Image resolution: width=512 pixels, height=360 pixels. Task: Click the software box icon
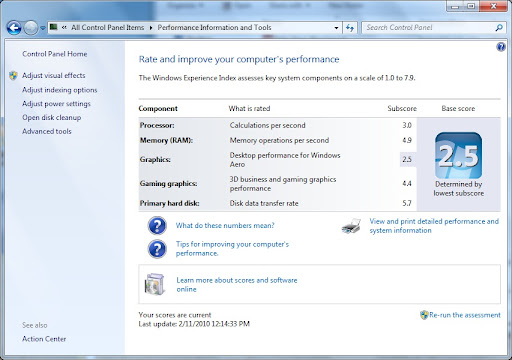[x=155, y=284]
